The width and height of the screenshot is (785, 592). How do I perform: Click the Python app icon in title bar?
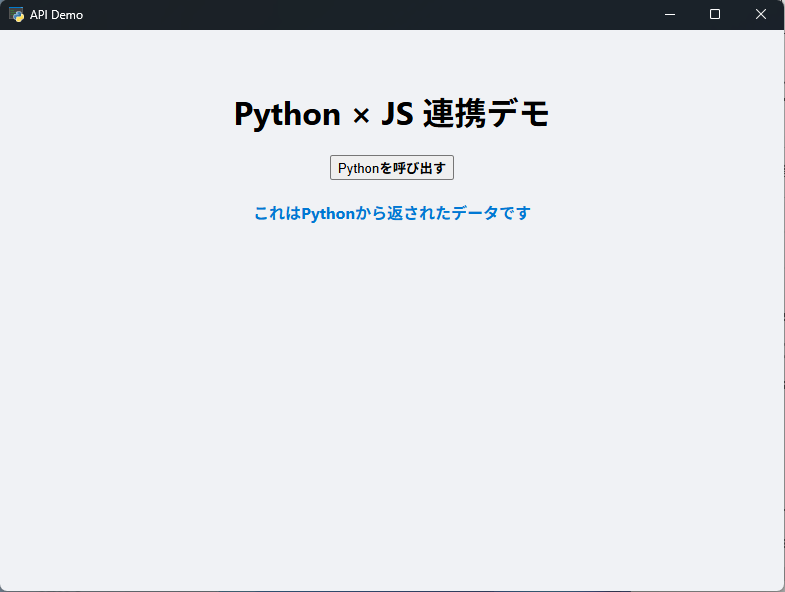click(16, 15)
